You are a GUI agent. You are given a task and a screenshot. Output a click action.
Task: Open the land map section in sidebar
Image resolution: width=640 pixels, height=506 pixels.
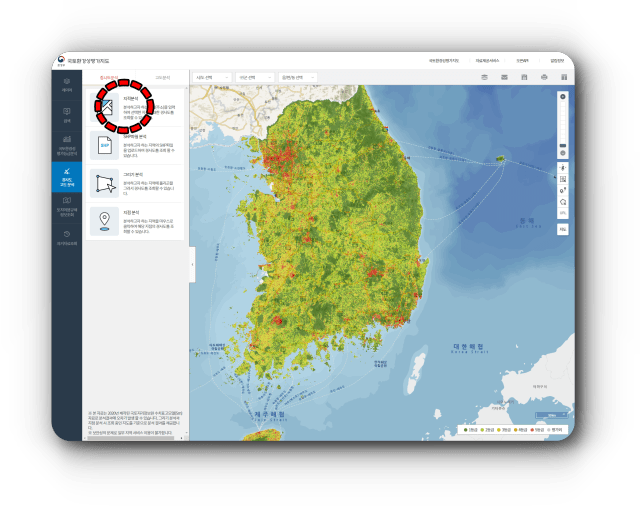click(x=67, y=206)
